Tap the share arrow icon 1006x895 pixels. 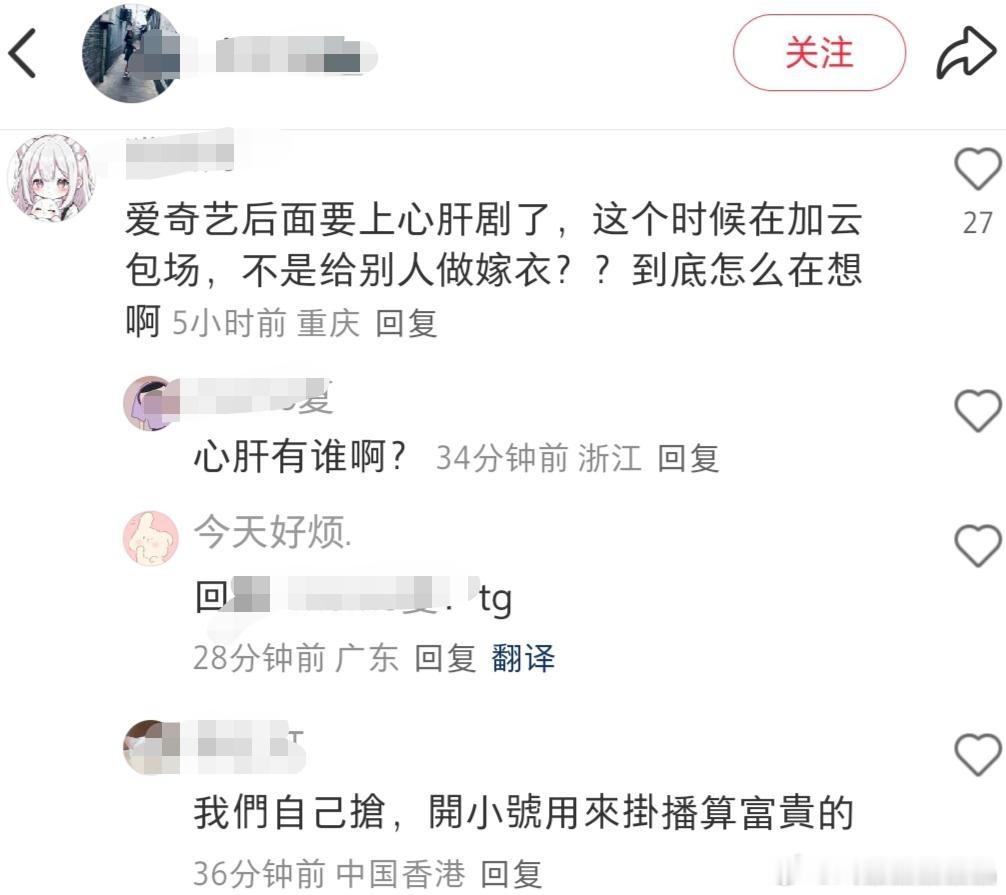point(966,53)
